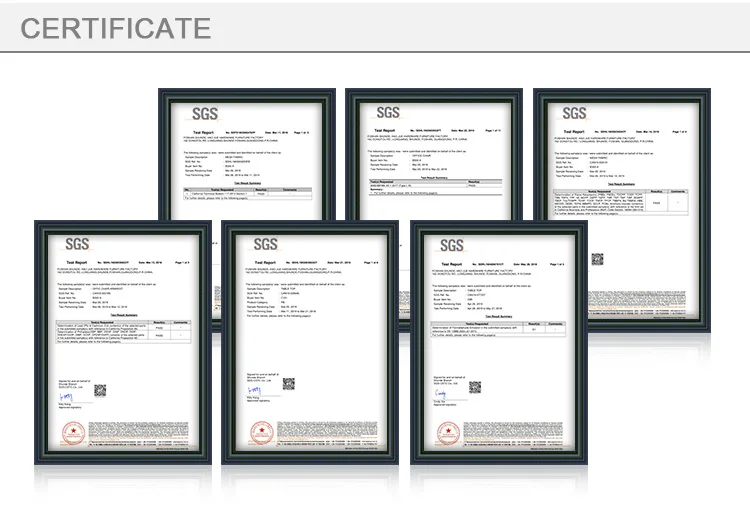Viewport: 750px width, 510px height.
Task: Click SGS logo on Office Chair Armrest report
Action: [x=77, y=244]
